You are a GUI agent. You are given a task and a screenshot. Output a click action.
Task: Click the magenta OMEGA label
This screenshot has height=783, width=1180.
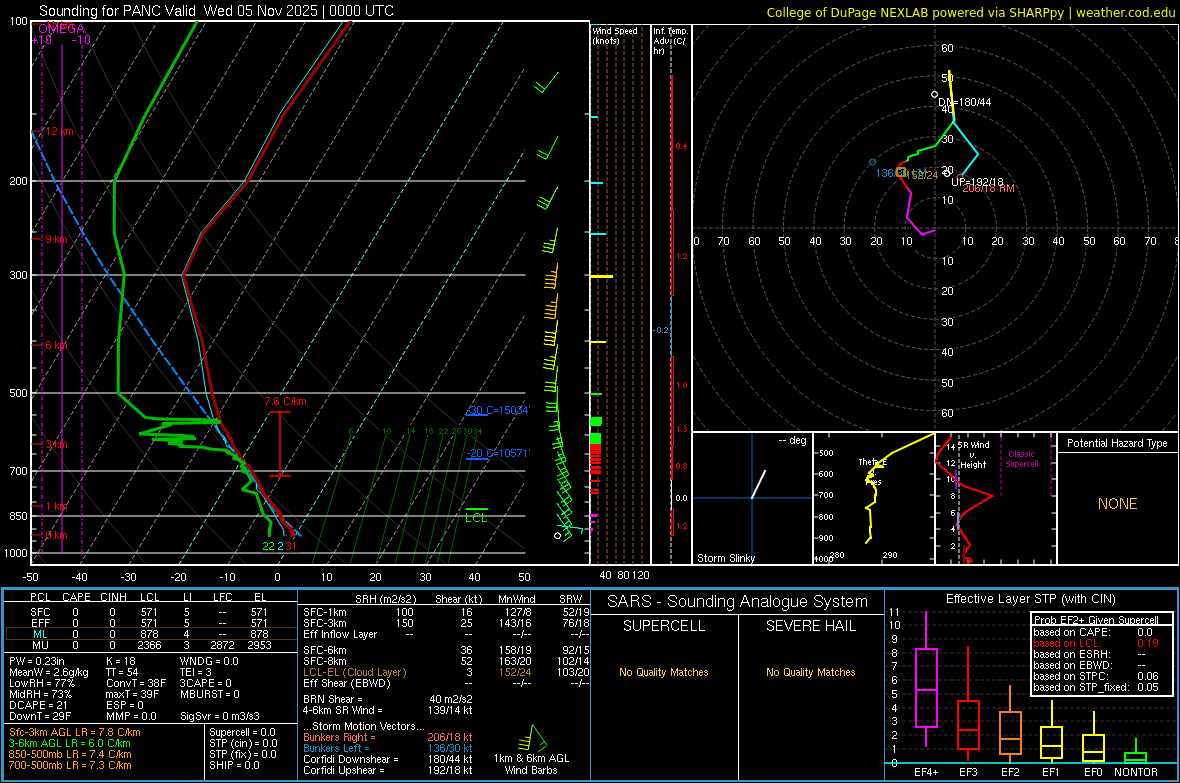pos(61,29)
